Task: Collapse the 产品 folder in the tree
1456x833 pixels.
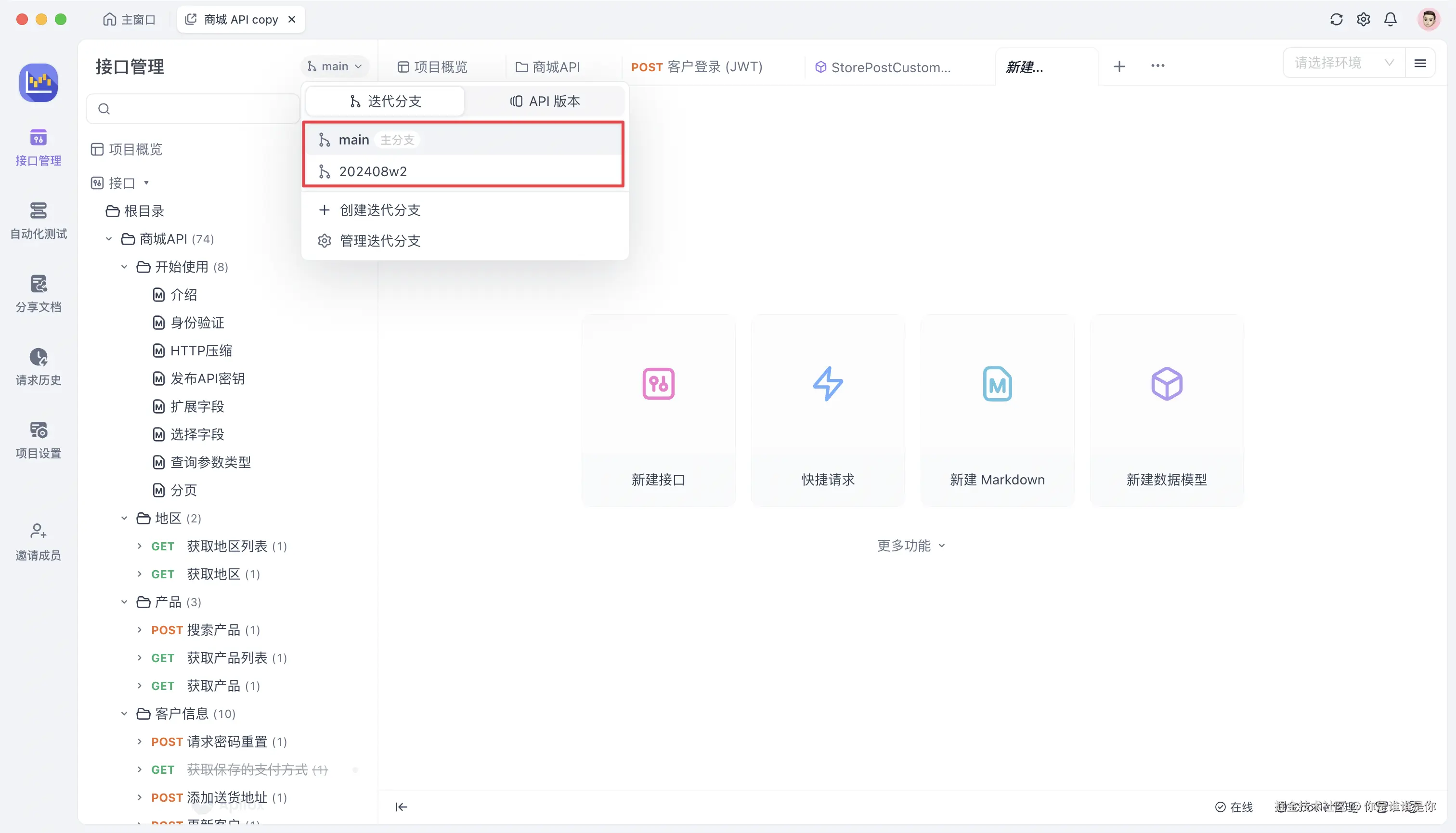Action: click(124, 601)
